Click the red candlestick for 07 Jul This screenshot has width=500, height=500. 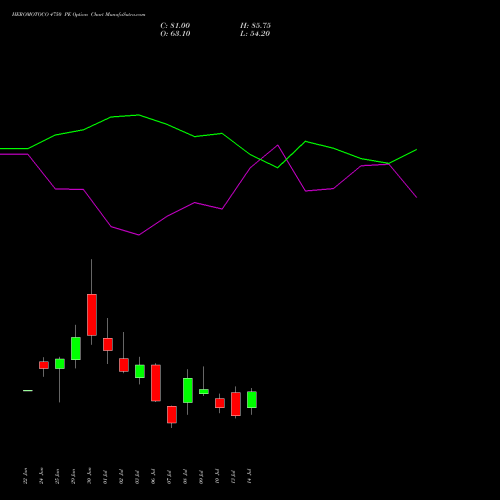[172, 414]
